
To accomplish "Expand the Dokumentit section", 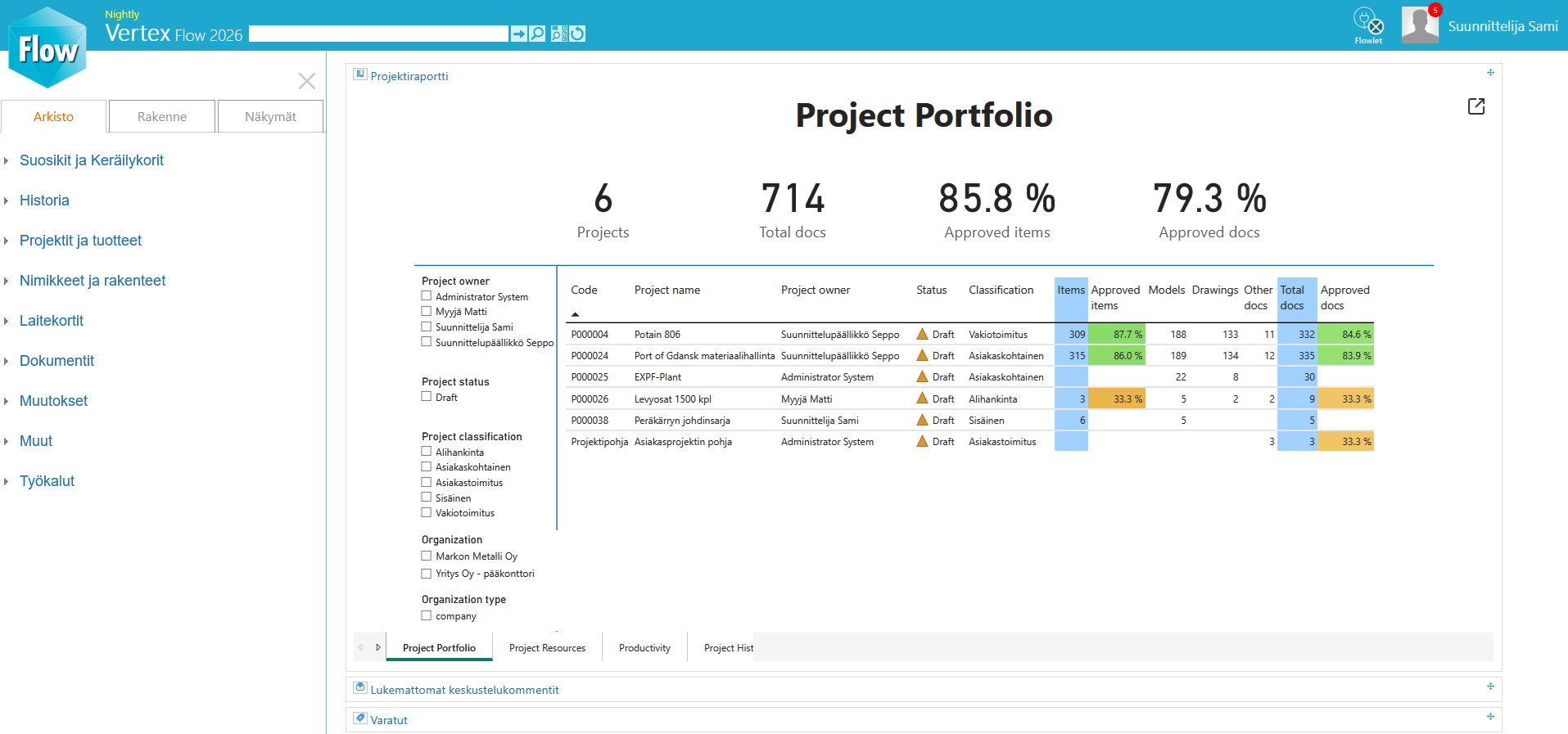I will coord(56,361).
